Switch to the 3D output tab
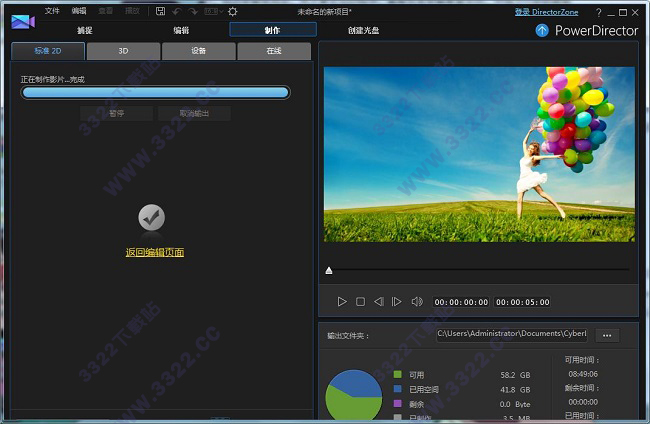The image size is (650, 424). (123, 51)
